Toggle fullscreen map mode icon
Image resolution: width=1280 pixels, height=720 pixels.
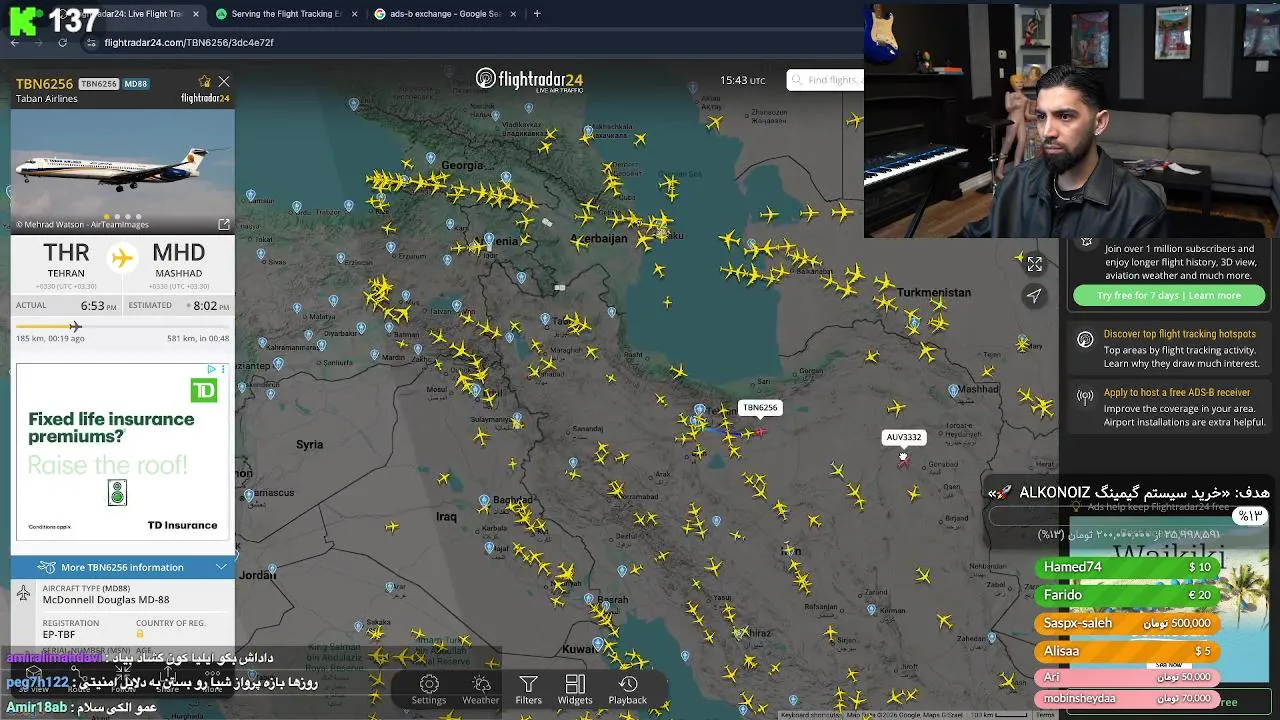click(x=1035, y=264)
